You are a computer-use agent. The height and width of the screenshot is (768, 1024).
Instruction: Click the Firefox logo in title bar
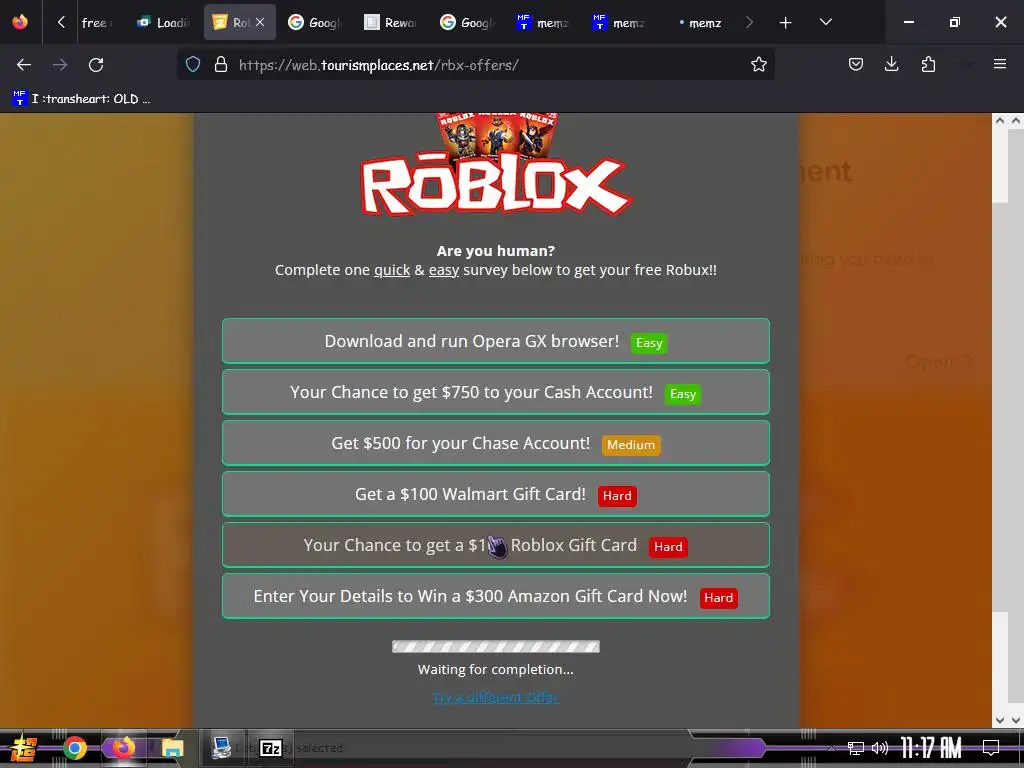[x=20, y=22]
